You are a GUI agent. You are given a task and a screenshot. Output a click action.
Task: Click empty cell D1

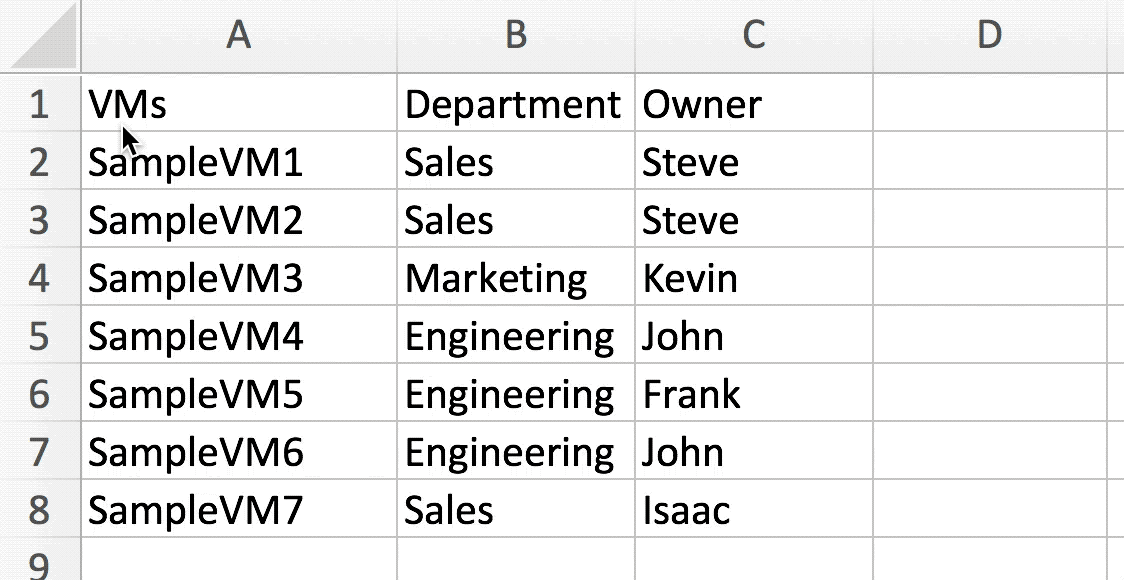(x=989, y=103)
